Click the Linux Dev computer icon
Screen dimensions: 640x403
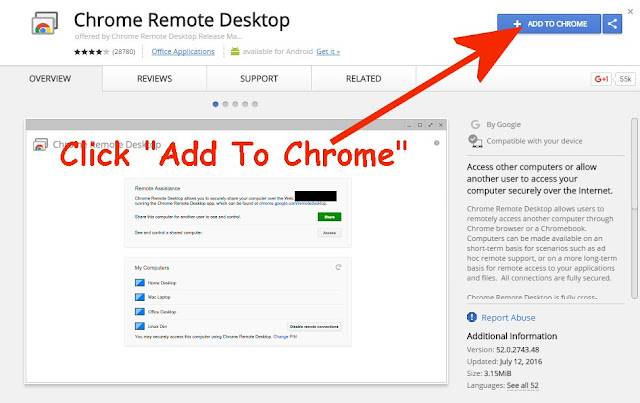tap(140, 326)
